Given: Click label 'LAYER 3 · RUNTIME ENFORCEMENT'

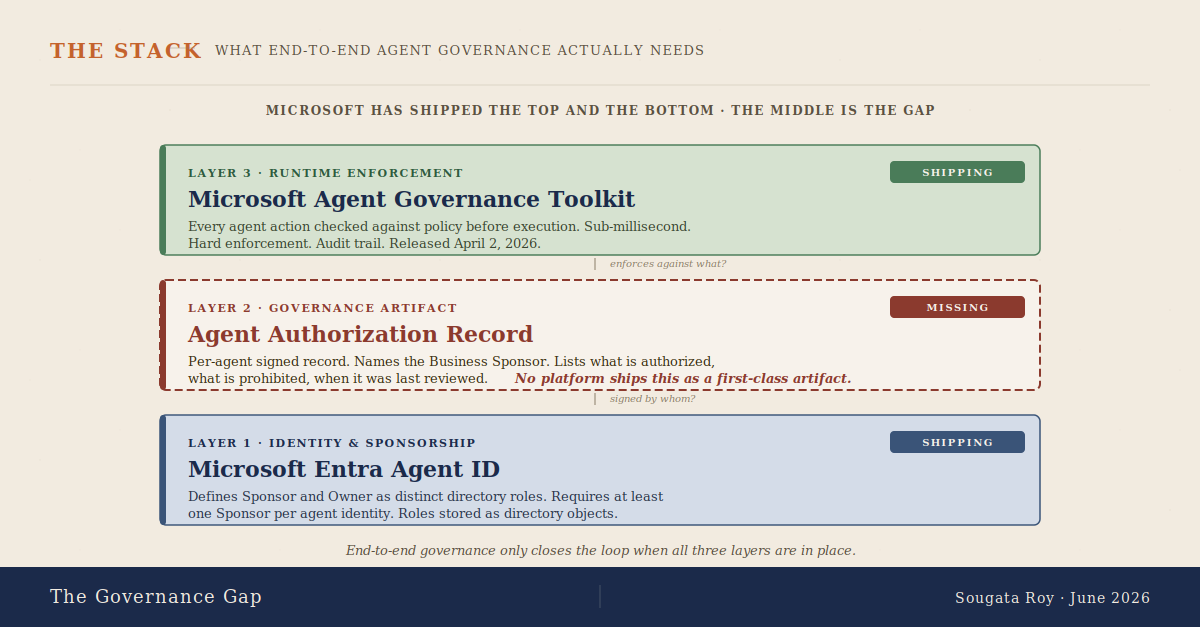Looking at the screenshot, I should pos(326,173).
